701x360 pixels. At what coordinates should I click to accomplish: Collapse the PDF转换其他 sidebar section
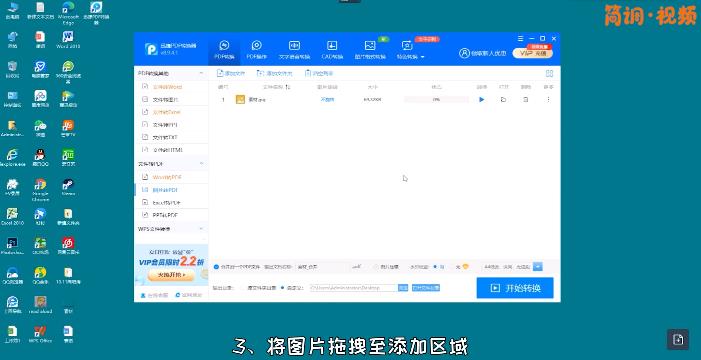click(201, 73)
